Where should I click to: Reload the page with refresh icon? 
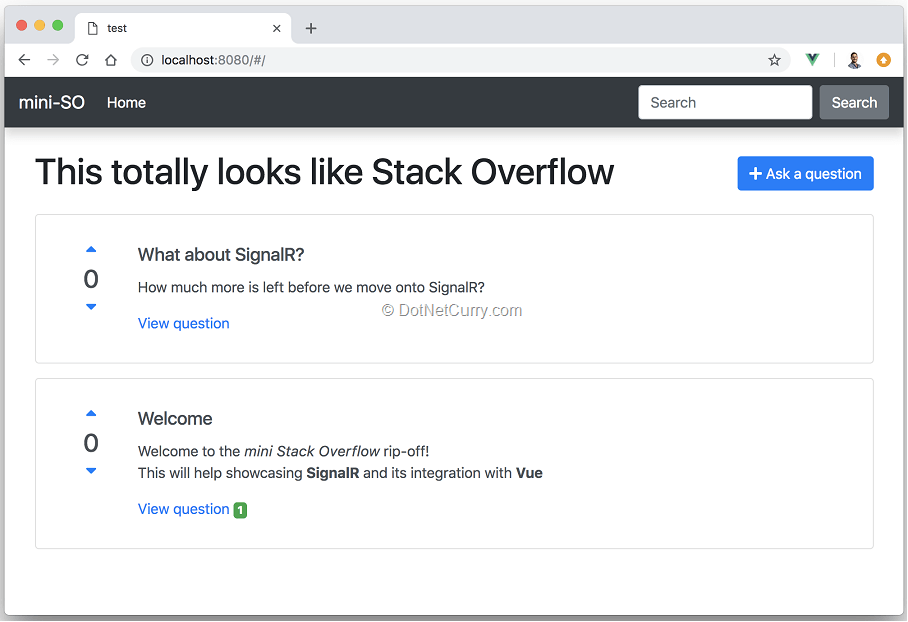click(x=82, y=60)
